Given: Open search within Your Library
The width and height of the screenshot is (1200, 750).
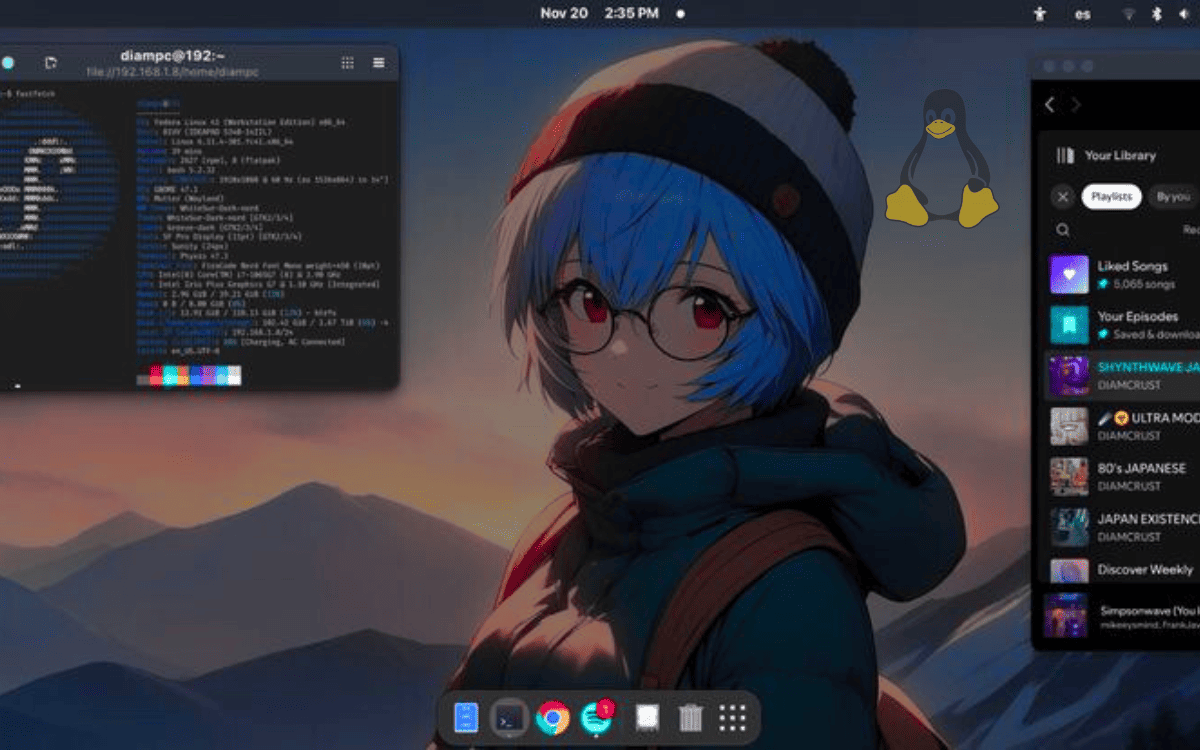Looking at the screenshot, I should pyautogui.click(x=1062, y=229).
